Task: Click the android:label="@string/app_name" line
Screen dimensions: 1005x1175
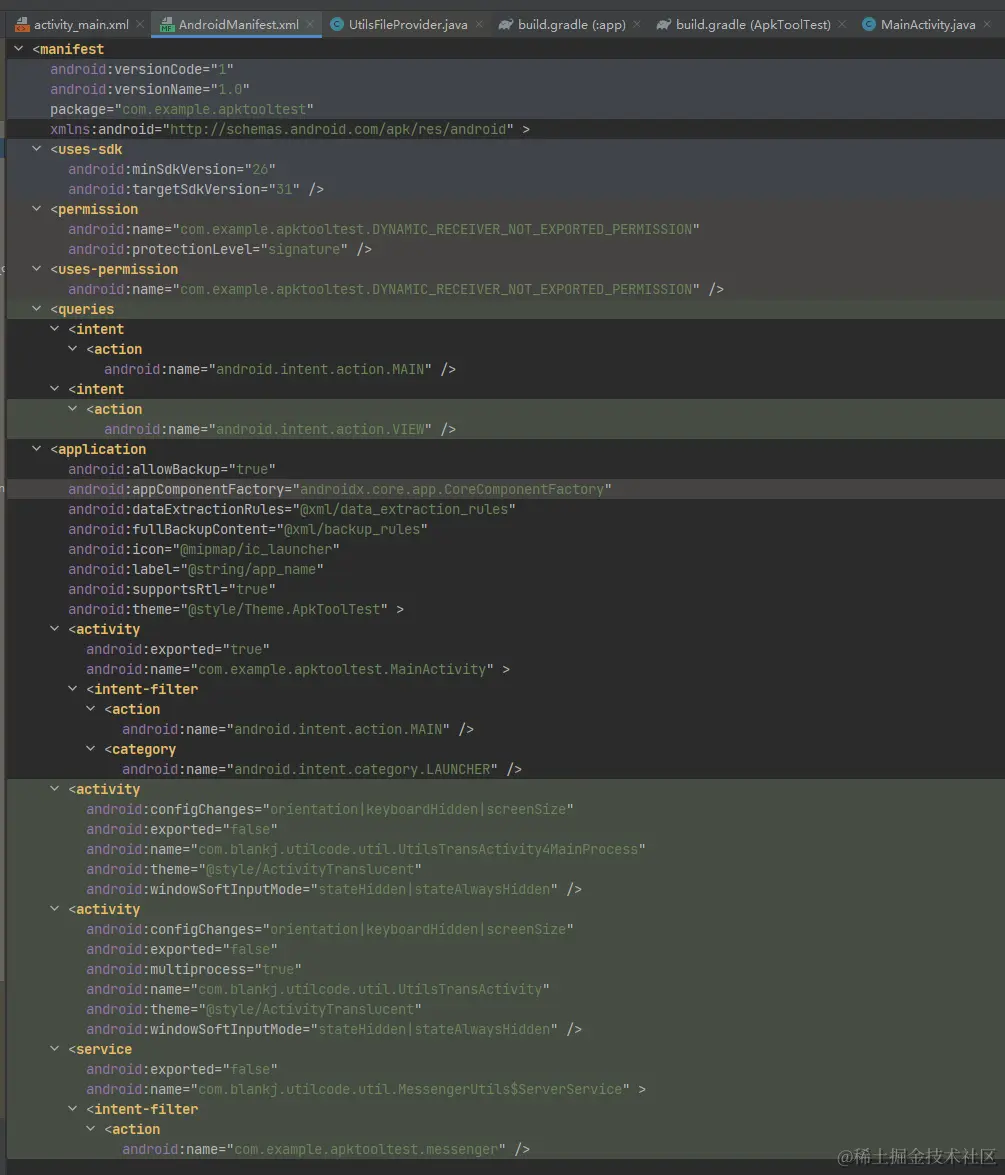Action: [196, 570]
